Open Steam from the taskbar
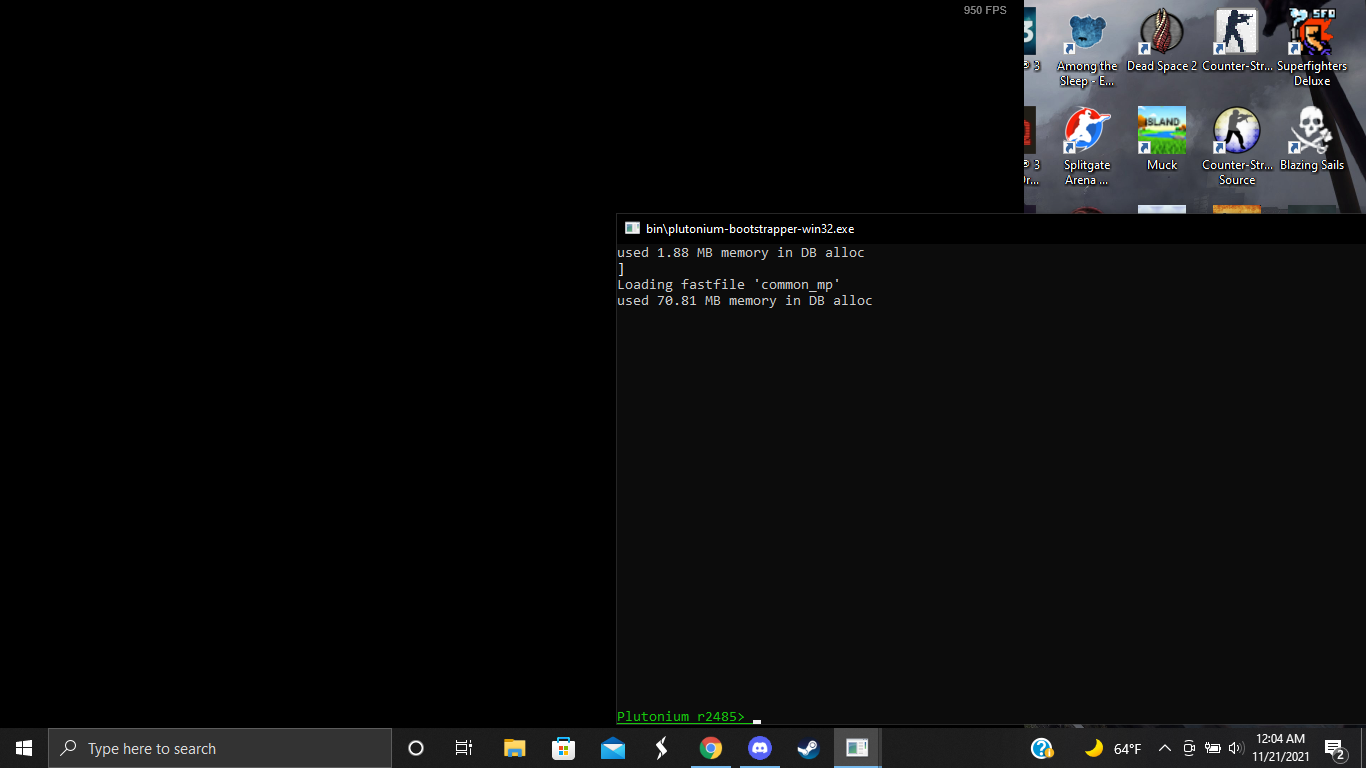The width and height of the screenshot is (1366, 768). (808, 748)
